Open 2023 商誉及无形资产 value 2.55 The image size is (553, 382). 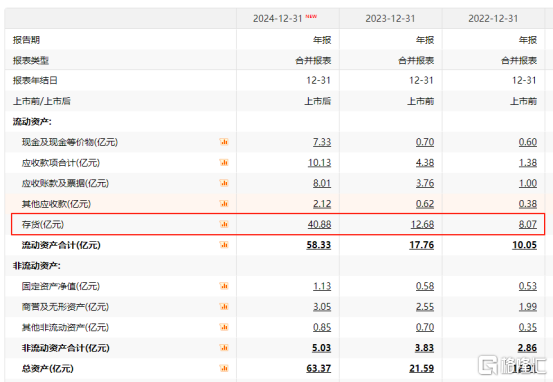tap(425, 307)
